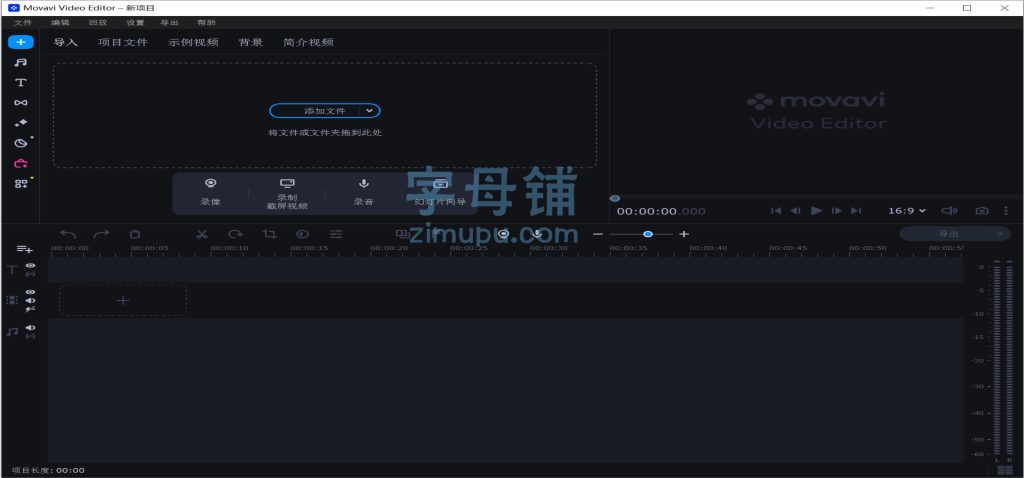
Task: Click the Transition Wizard icon
Action: (402, 233)
